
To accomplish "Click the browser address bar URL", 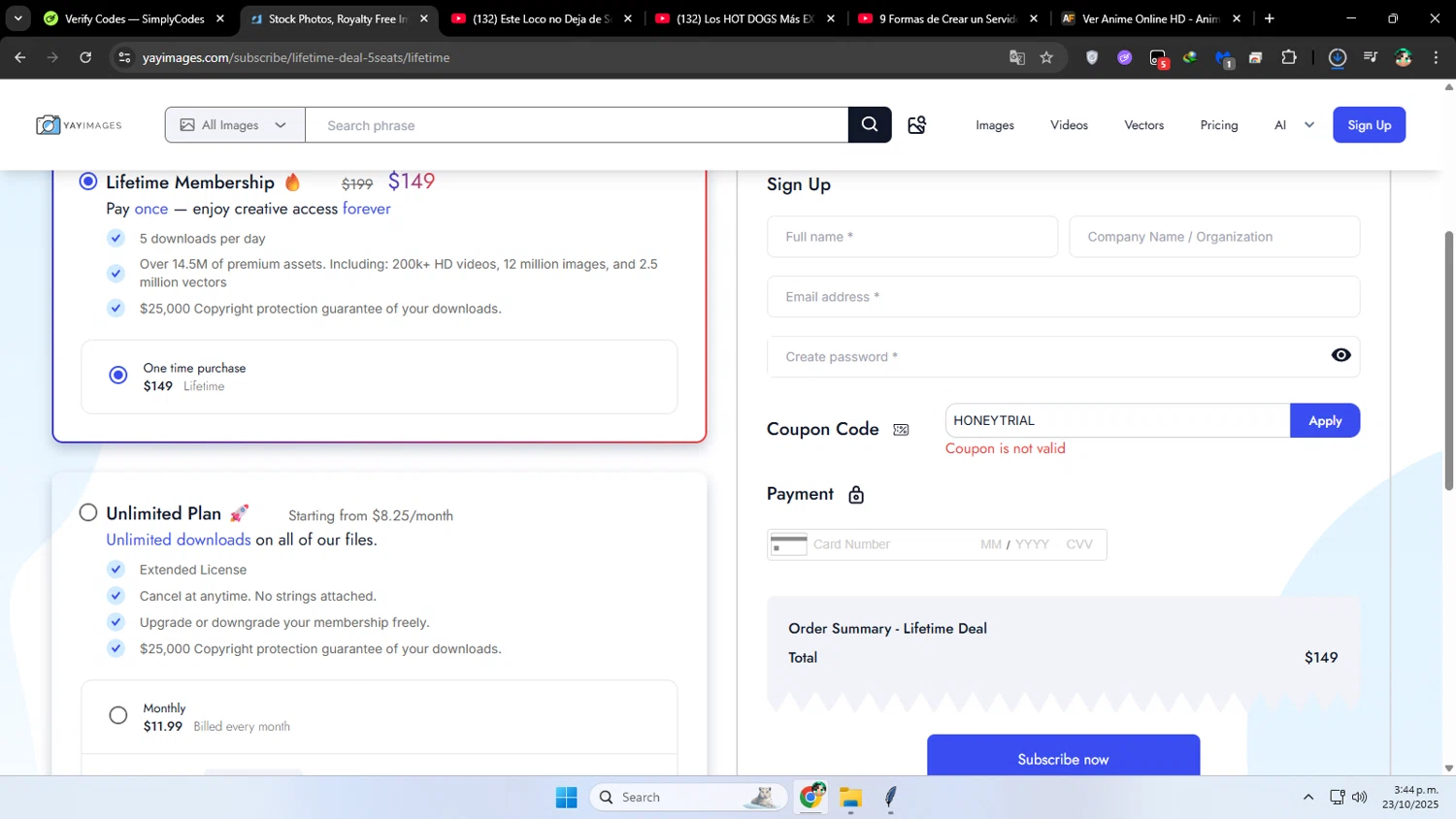I will click(x=296, y=57).
